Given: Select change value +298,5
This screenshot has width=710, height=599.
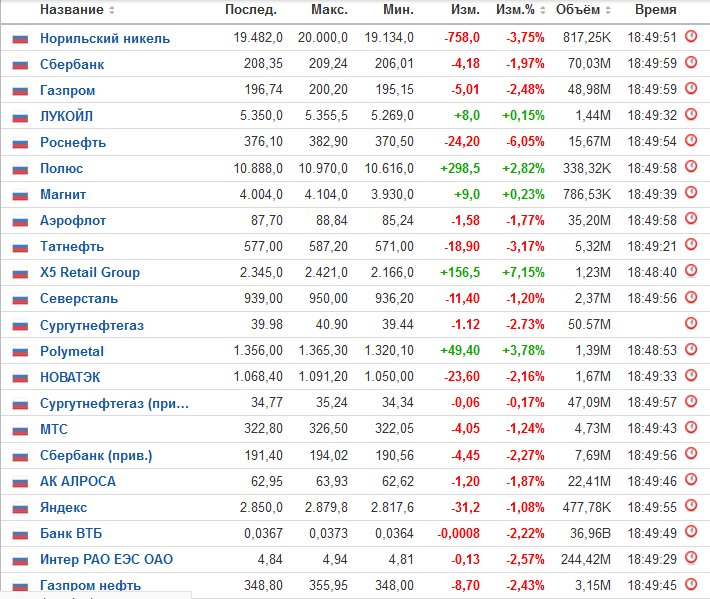Looking at the screenshot, I should (460, 168).
